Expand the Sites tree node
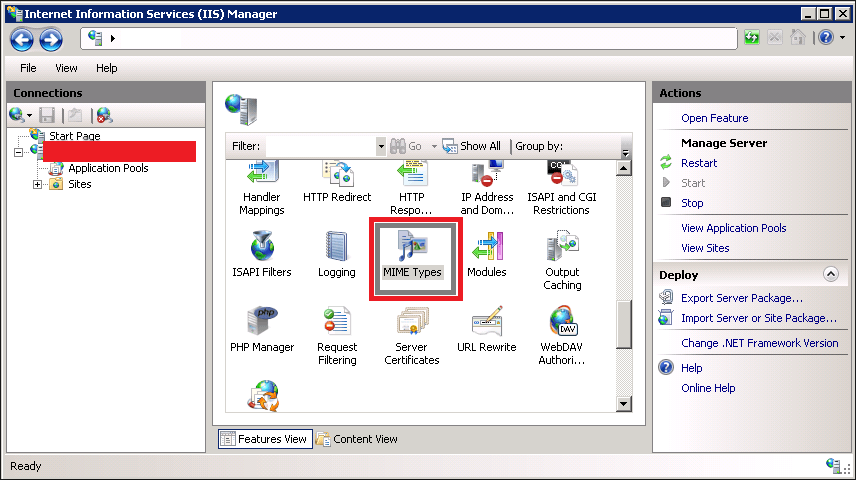The image size is (856, 480). (x=37, y=185)
